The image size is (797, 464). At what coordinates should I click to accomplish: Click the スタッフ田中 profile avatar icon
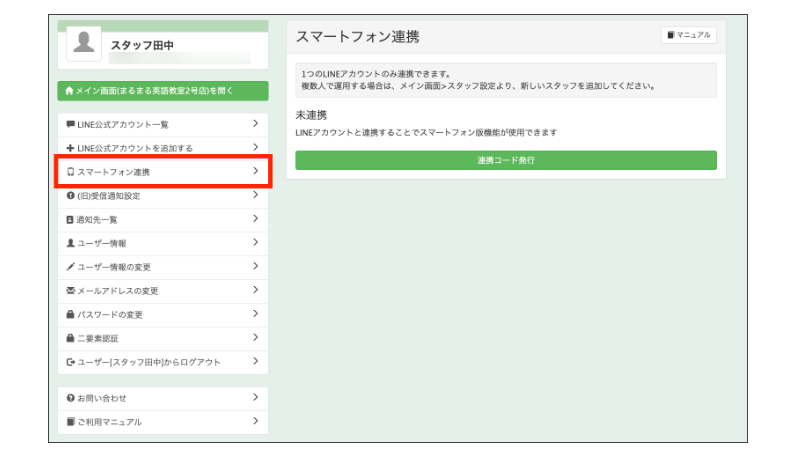[86, 43]
